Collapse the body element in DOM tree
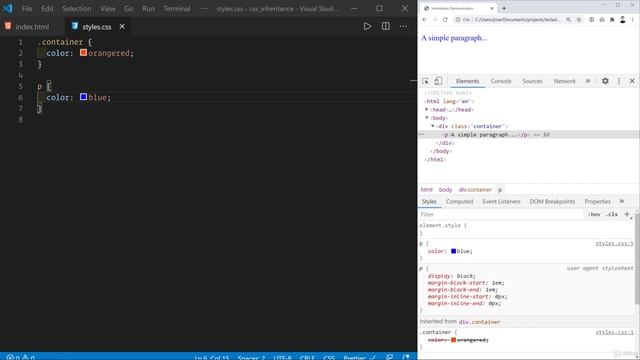This screenshot has width=640, height=360. pos(427,118)
